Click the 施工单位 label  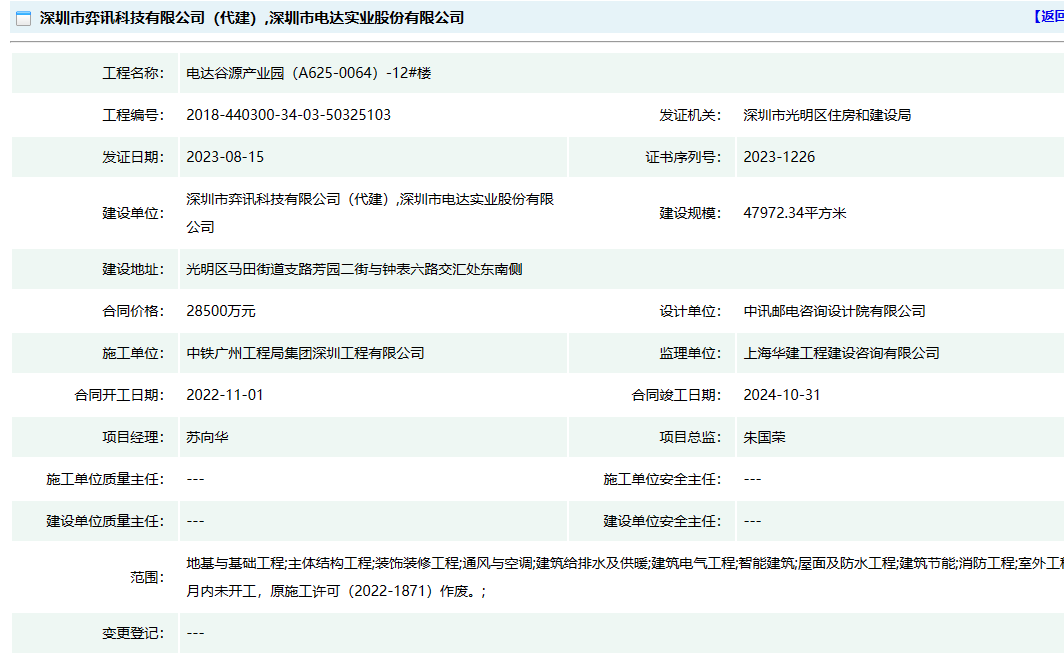coord(133,354)
